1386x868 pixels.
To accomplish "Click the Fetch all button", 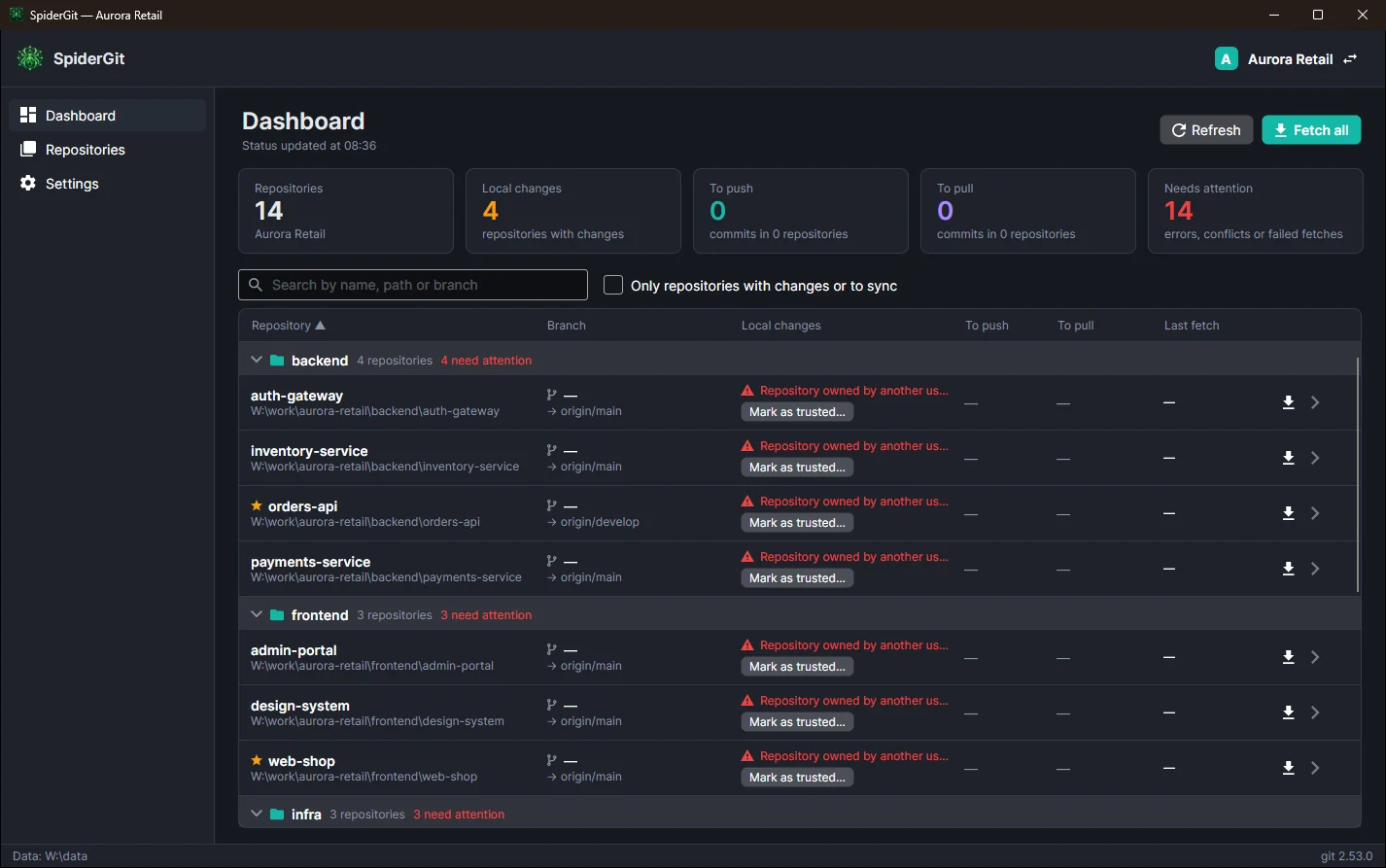I will point(1311,130).
